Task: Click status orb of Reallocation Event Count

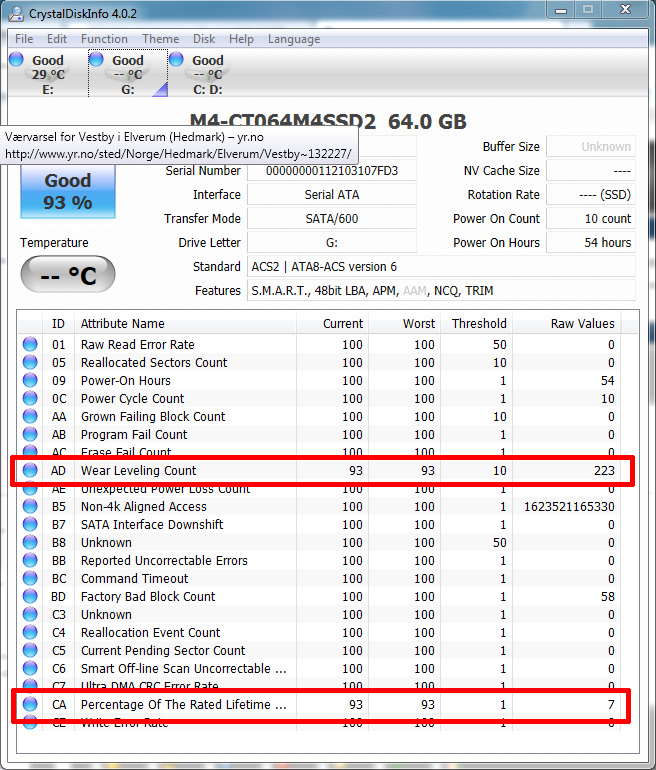Action: point(30,632)
